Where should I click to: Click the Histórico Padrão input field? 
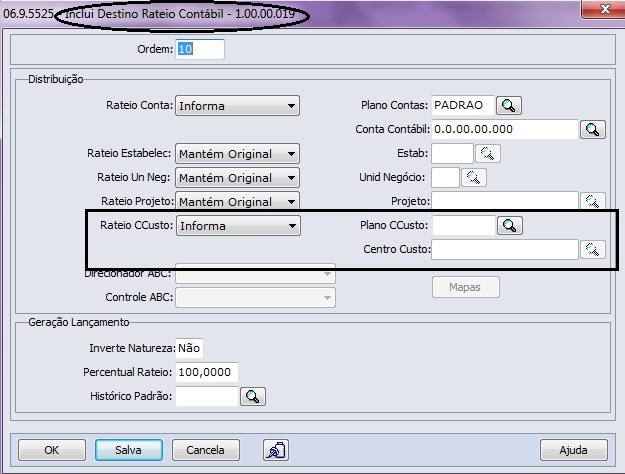coord(207,396)
